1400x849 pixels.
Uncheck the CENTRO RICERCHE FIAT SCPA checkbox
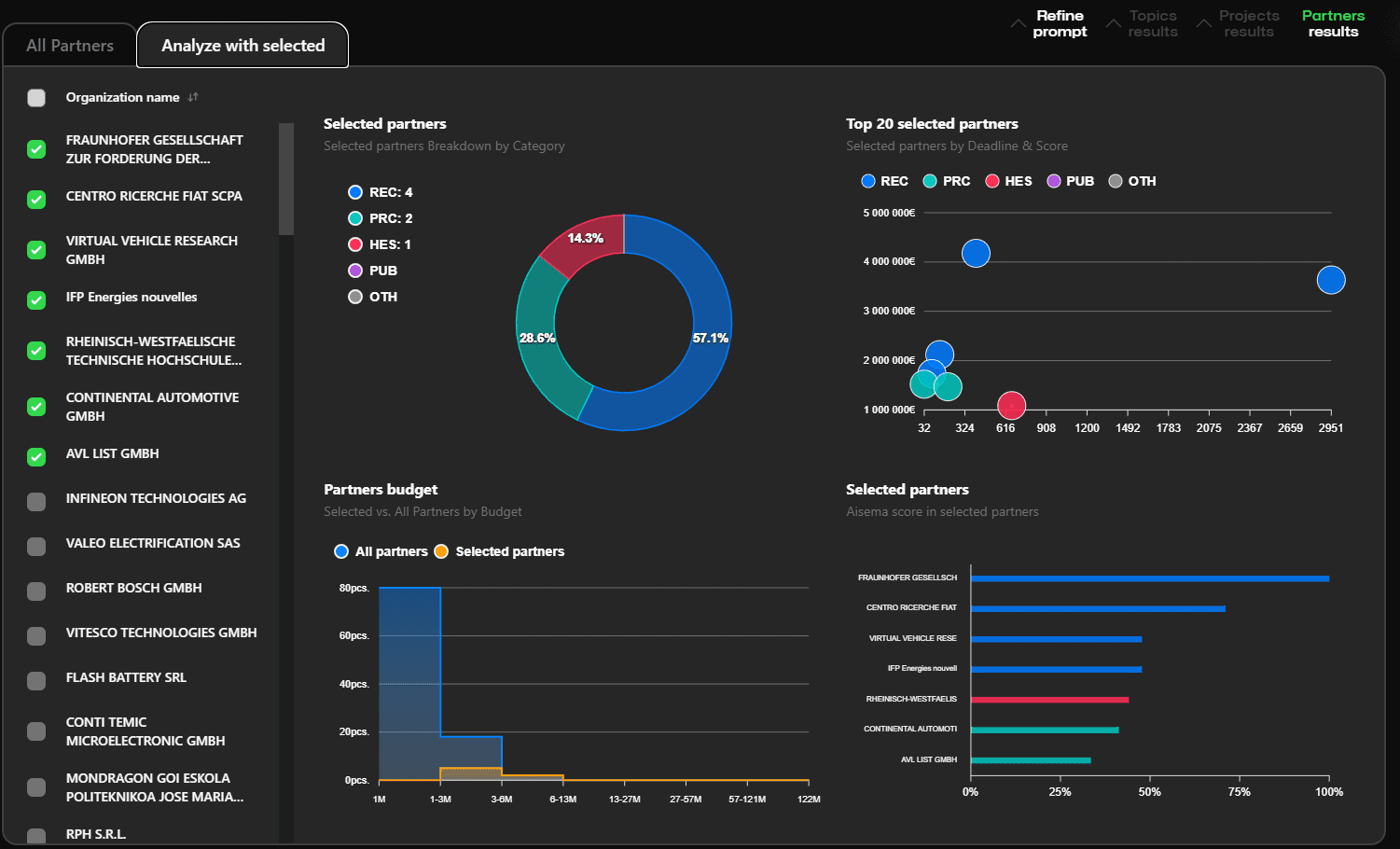36,199
